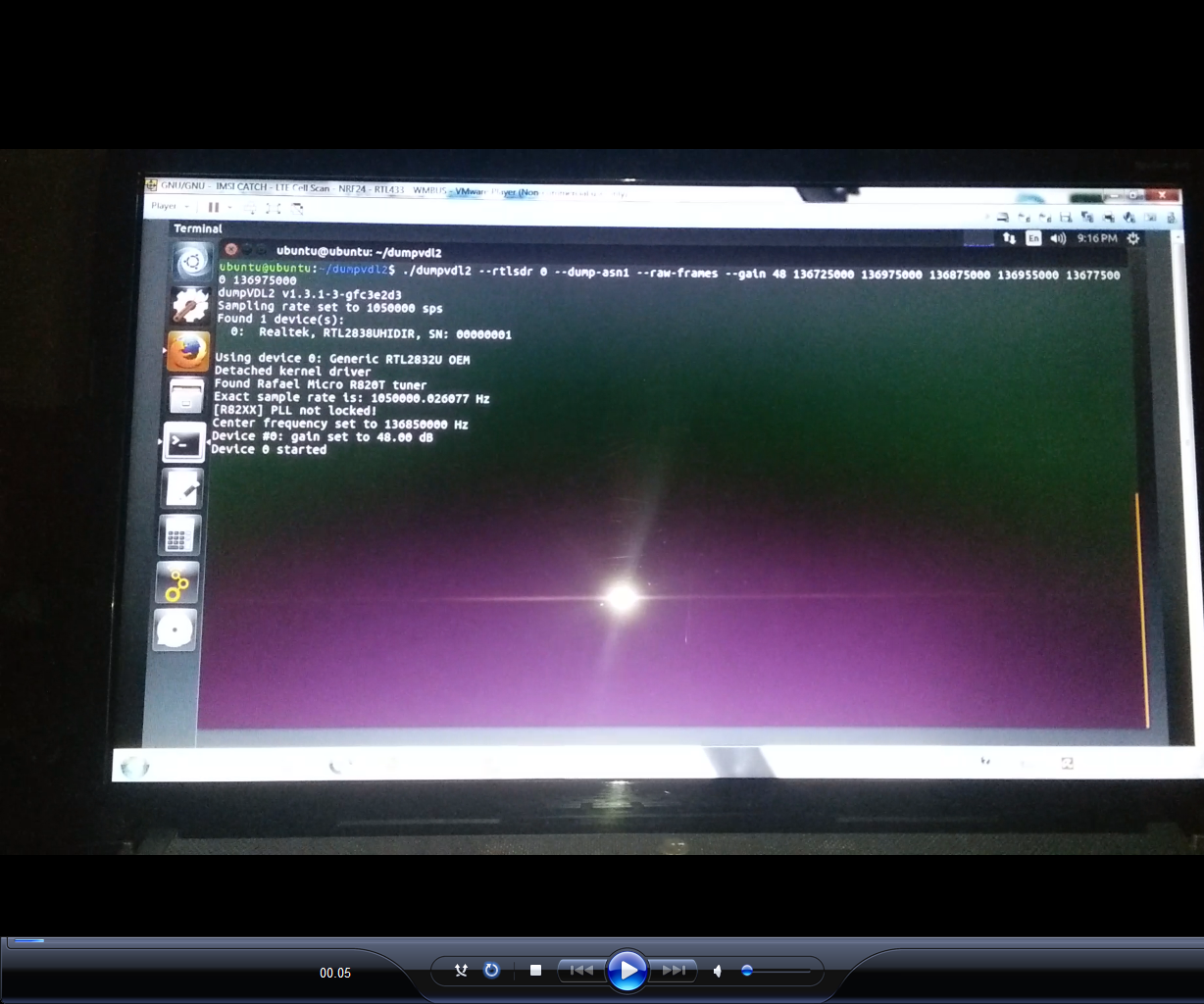Stop the video playback
The height and width of the screenshot is (1004, 1204).
[535, 971]
